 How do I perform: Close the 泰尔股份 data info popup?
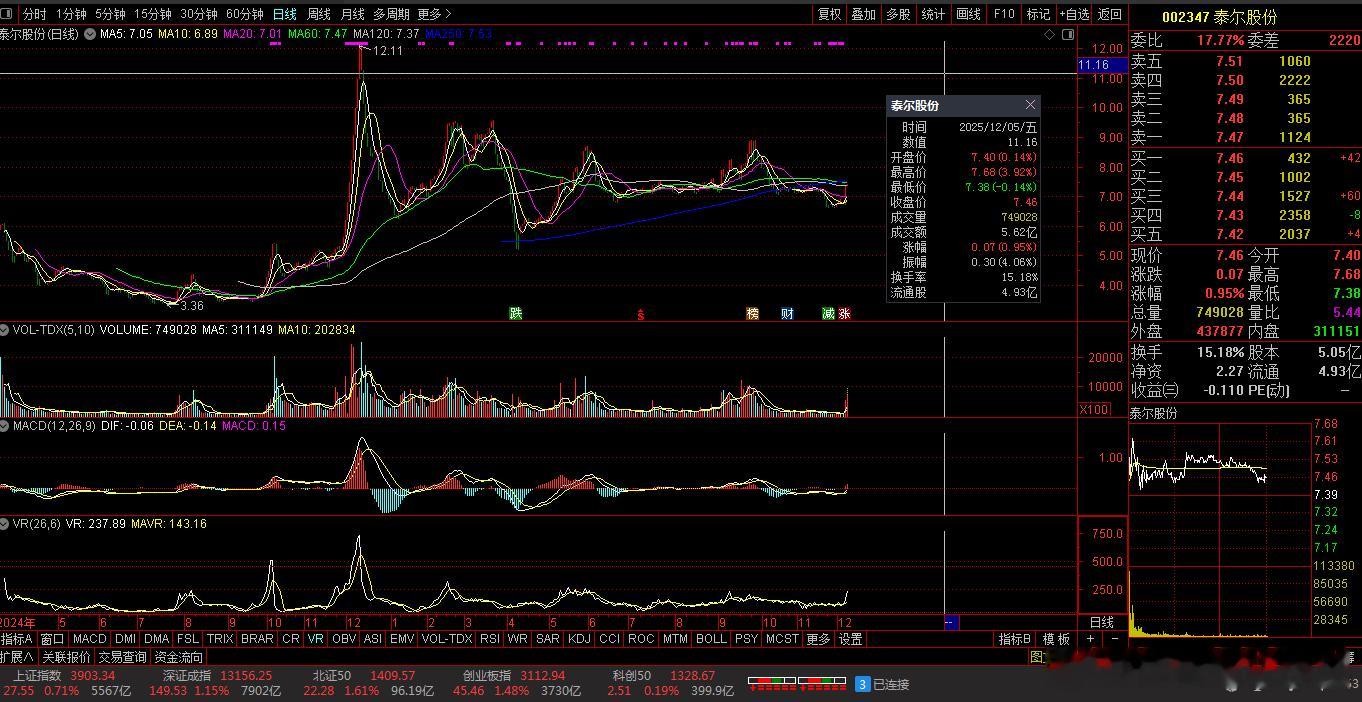(1030, 105)
